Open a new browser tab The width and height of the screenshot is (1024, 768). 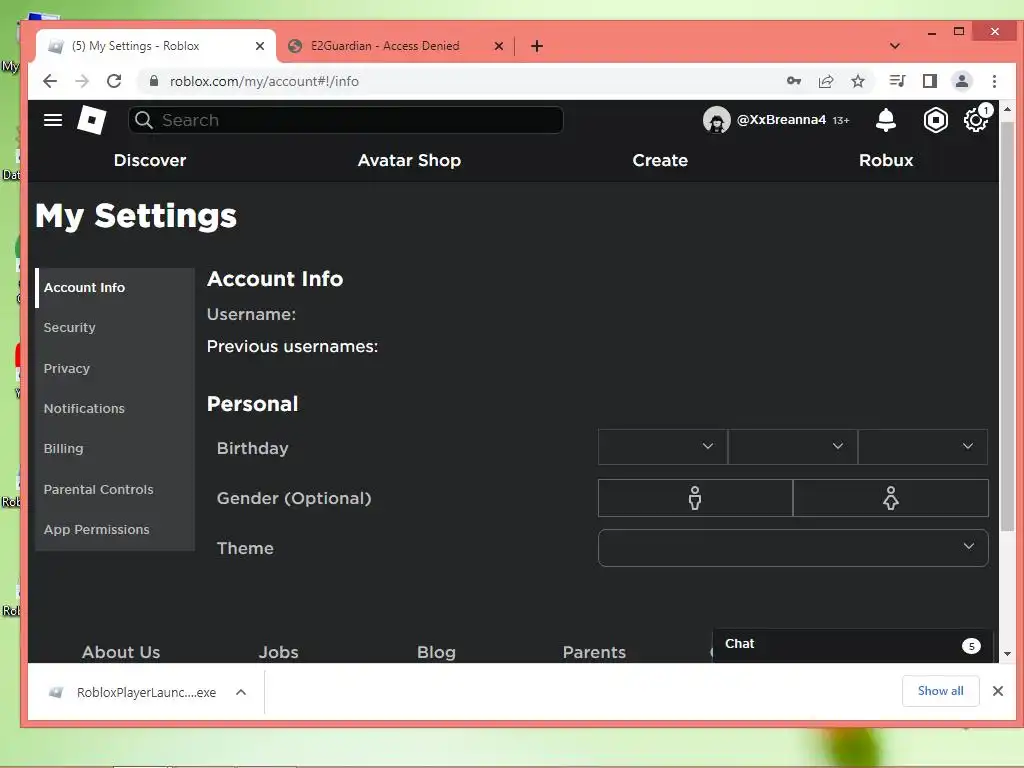[537, 46]
